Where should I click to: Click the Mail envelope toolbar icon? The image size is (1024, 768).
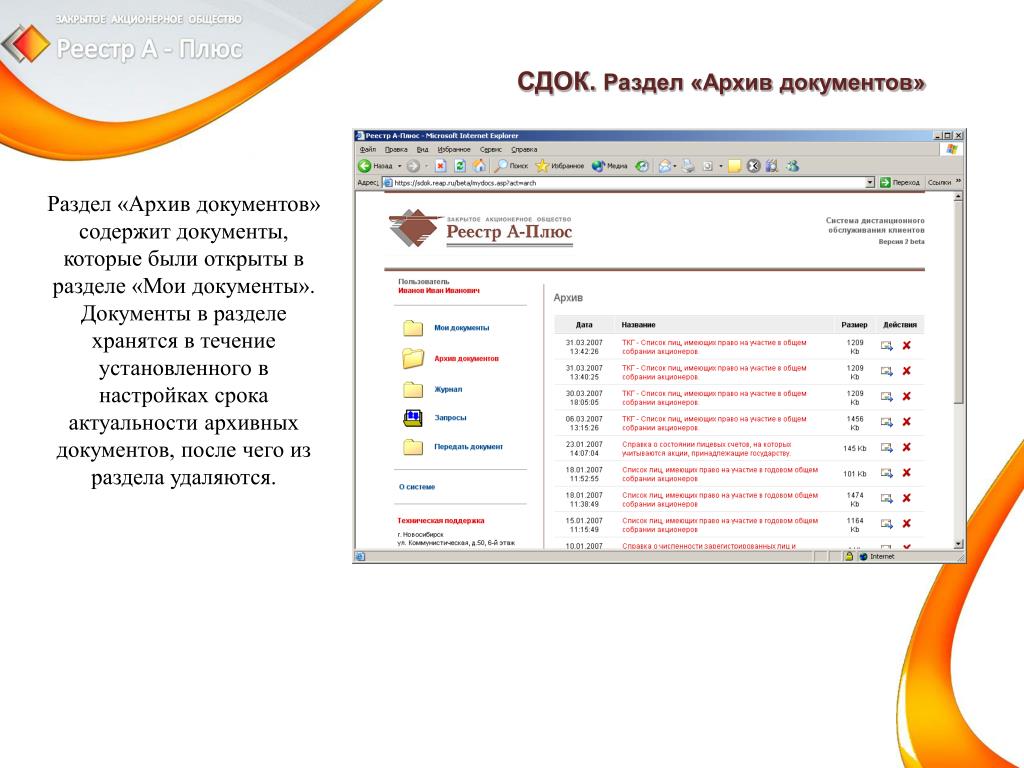point(664,166)
